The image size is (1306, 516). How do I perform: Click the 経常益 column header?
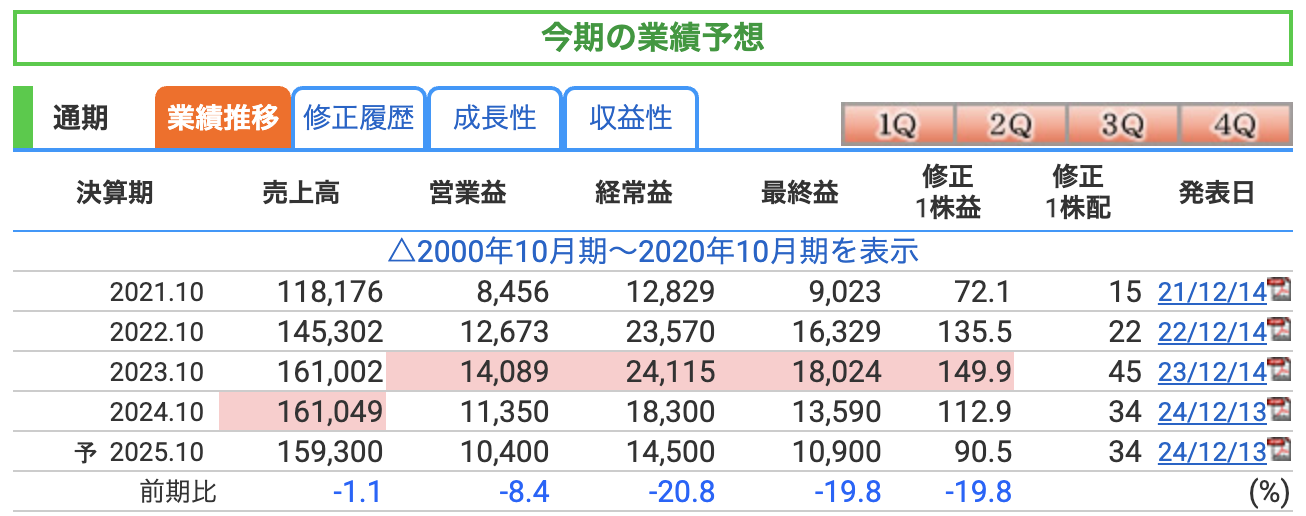click(x=633, y=193)
